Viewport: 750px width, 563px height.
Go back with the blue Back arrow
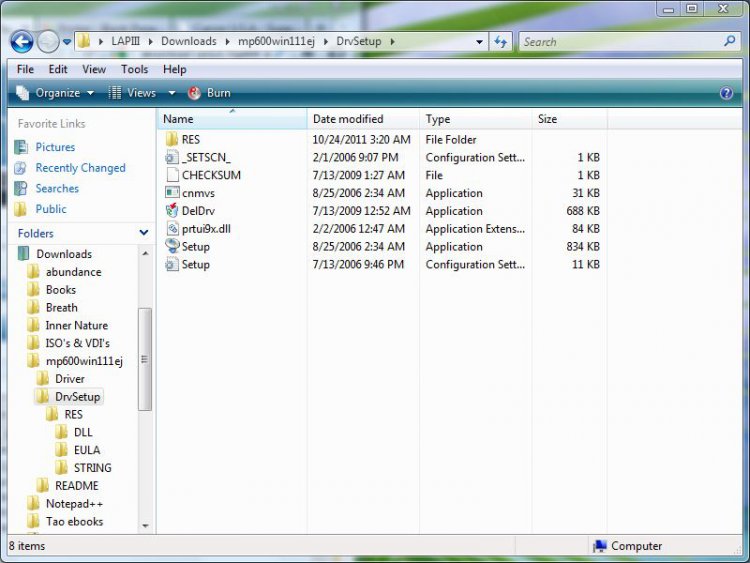click(x=22, y=42)
